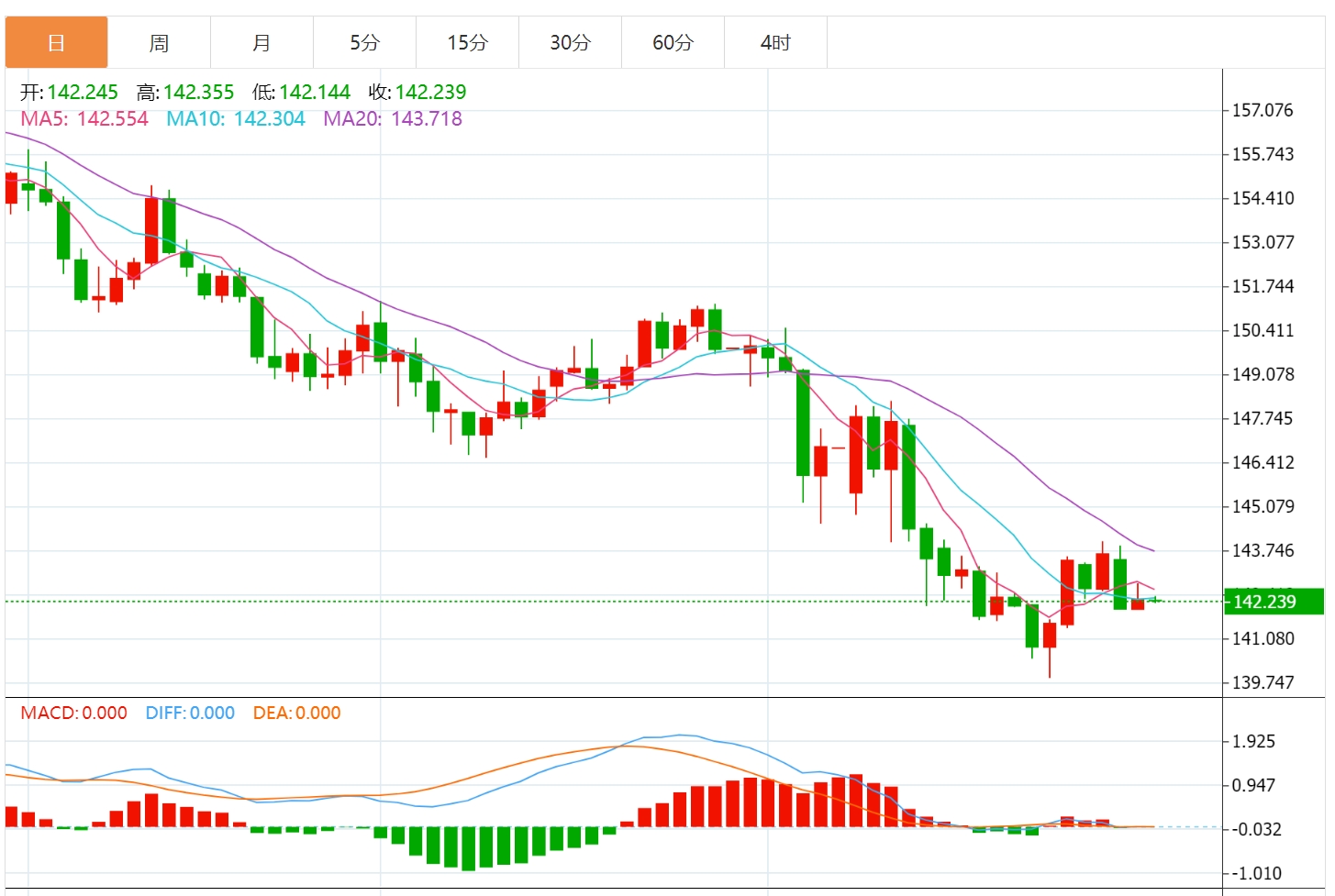Select the MA5: 142.554 indicator label
This screenshot has height=896, width=1335.
(84, 119)
